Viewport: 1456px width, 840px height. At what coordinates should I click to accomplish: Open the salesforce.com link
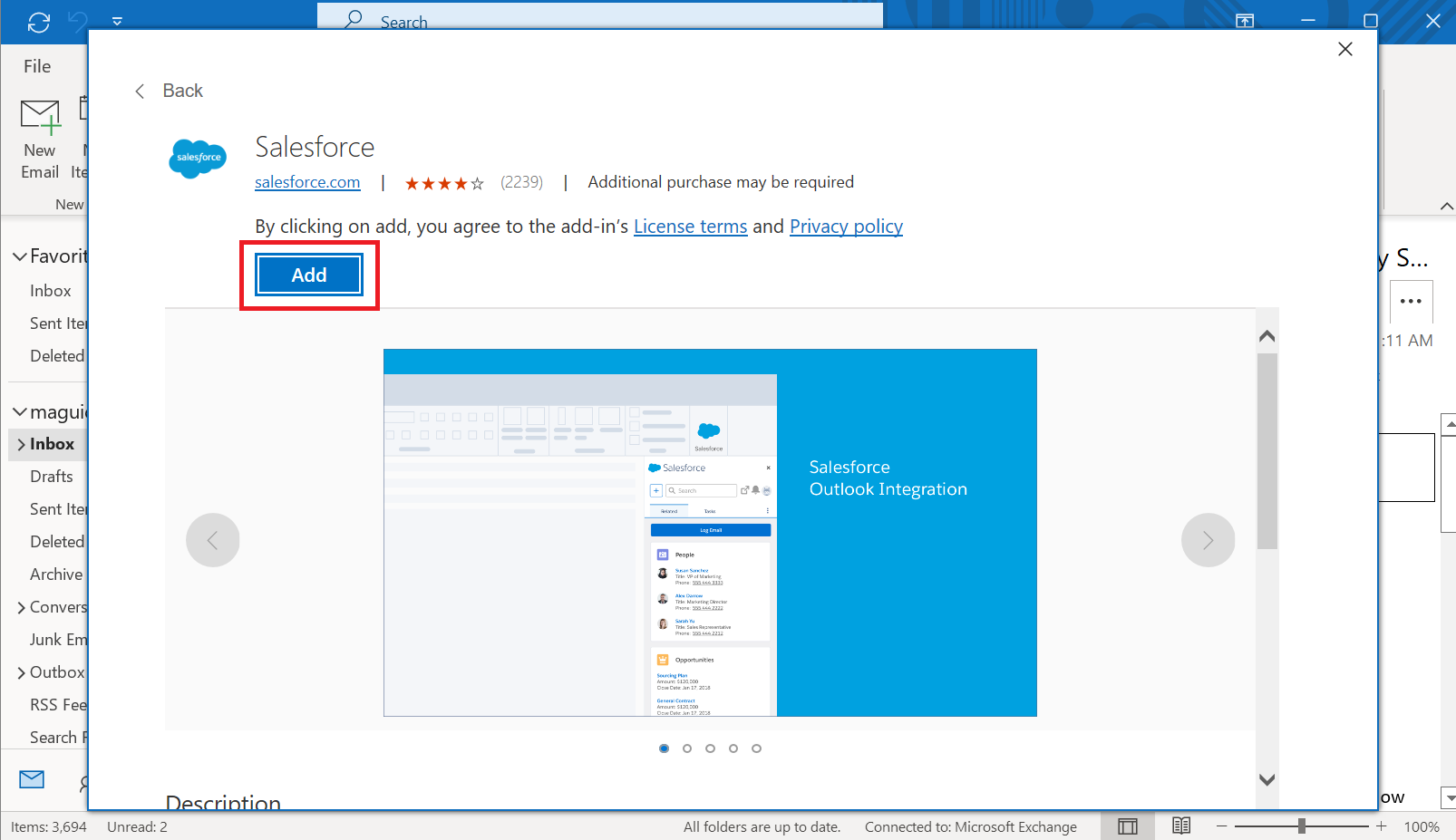pos(307,182)
